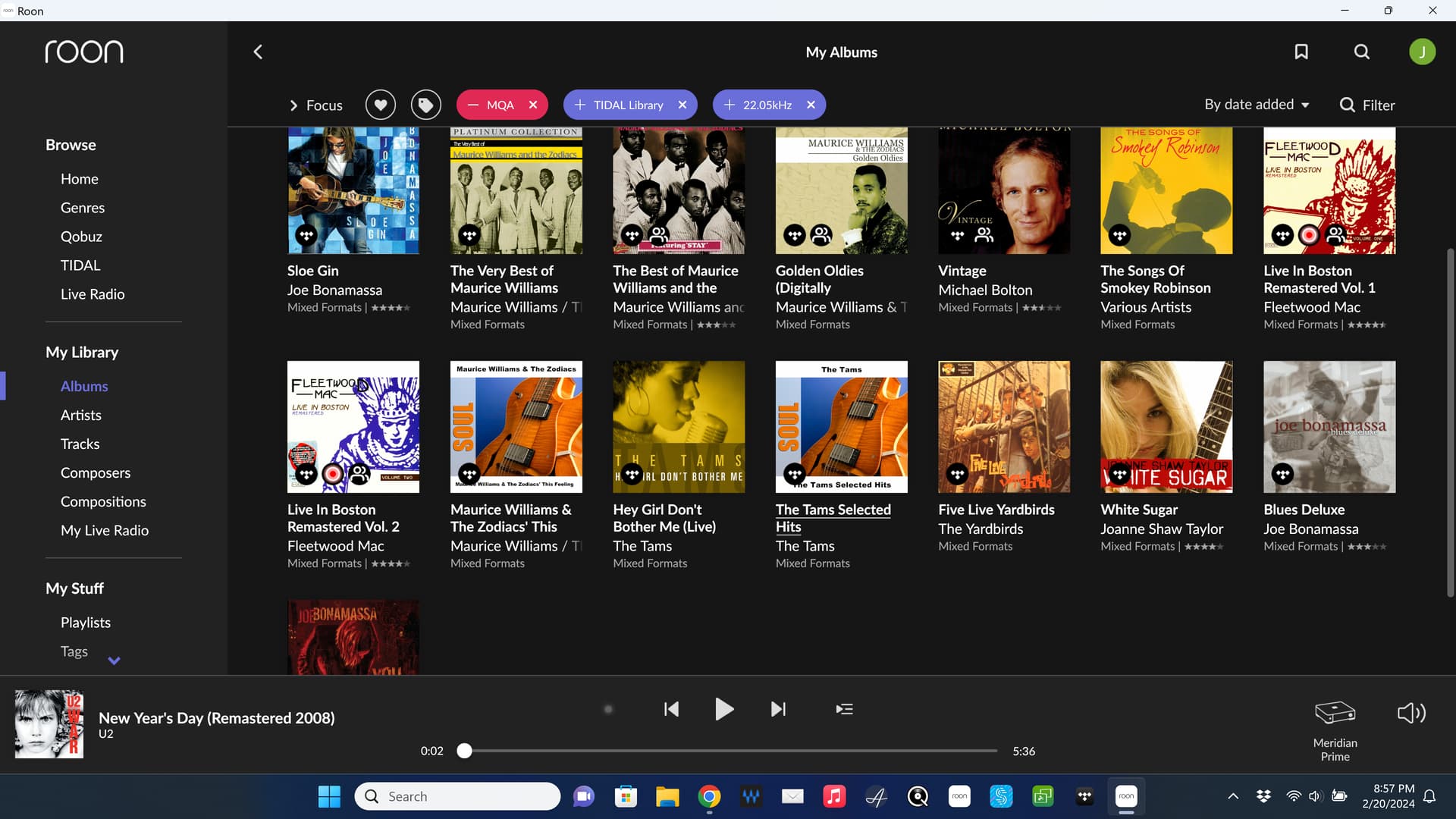The height and width of the screenshot is (819, 1456).
Task: Open the play queue icon
Action: click(844, 709)
